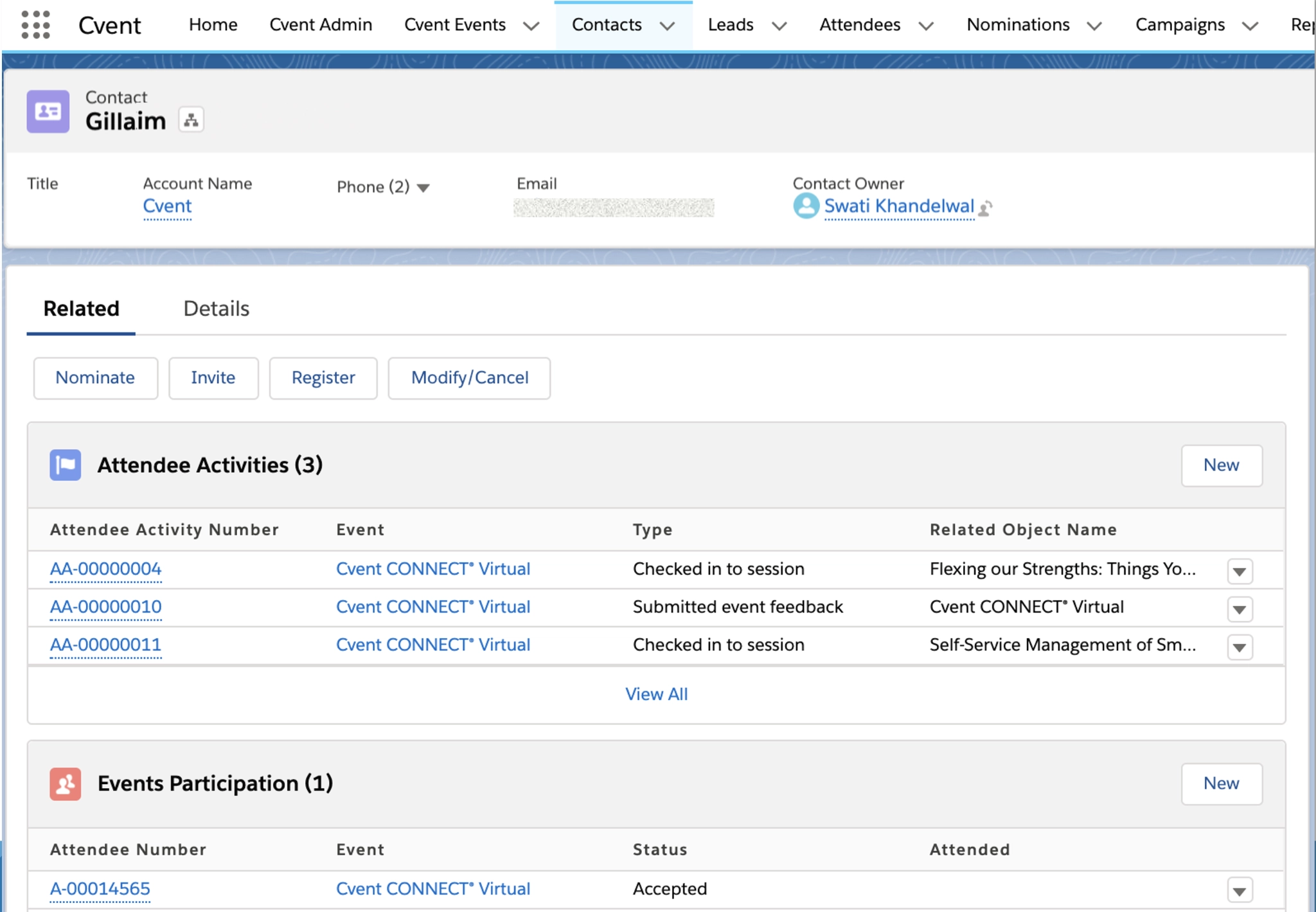Click the Invite button
The height and width of the screenshot is (912, 1316).
coord(213,378)
